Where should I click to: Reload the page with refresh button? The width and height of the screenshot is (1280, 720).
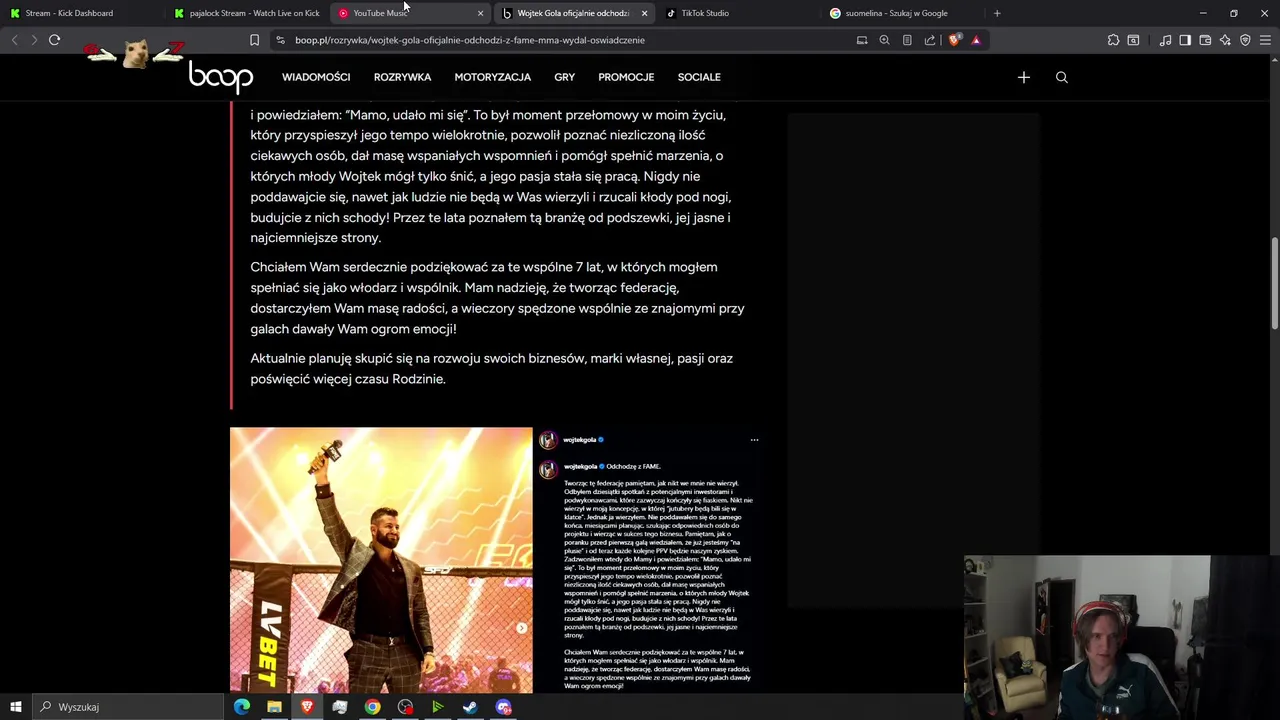(55, 40)
